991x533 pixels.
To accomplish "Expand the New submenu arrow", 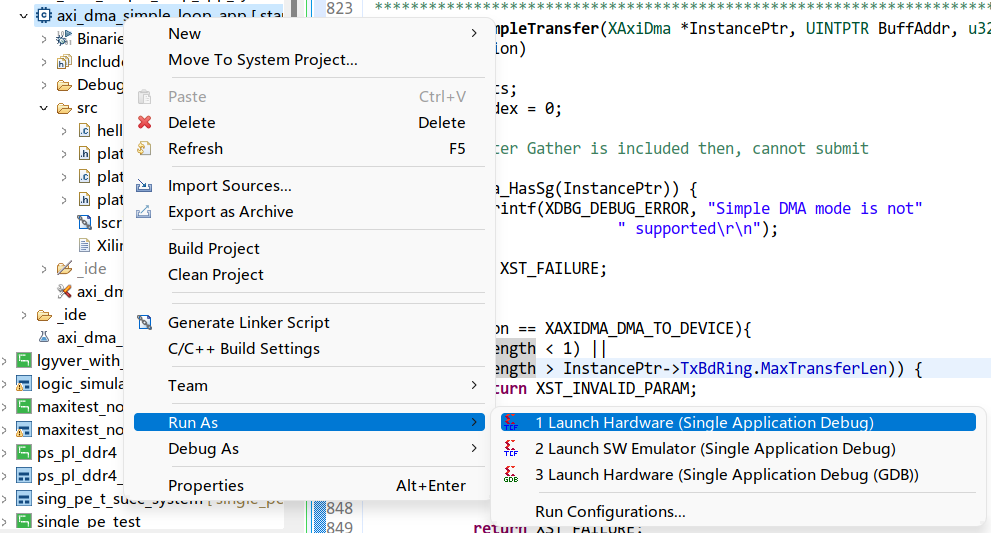I will point(474,34).
